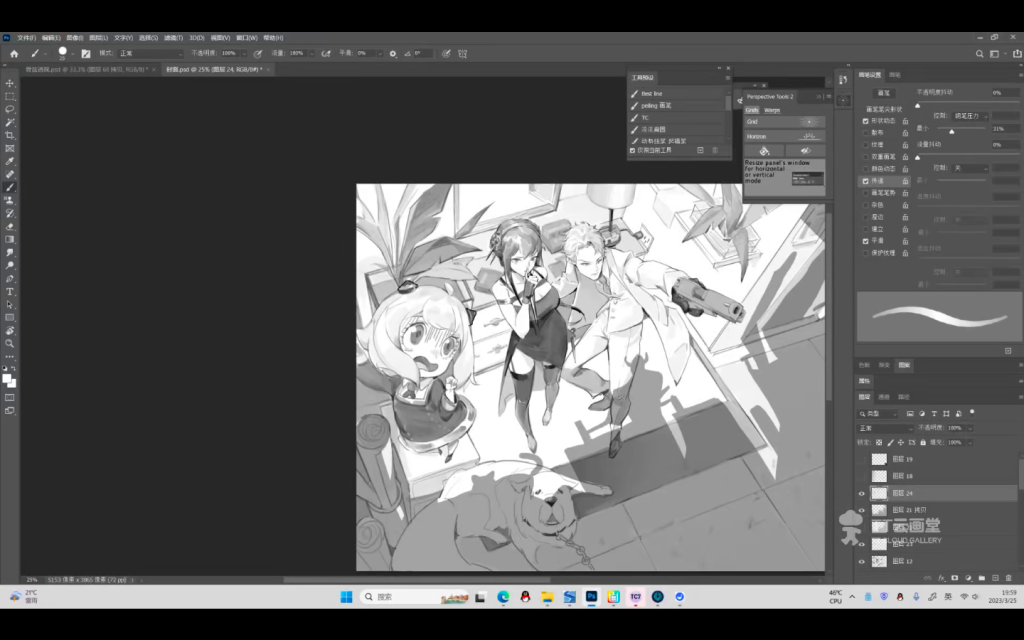Select the Type tool

[10, 291]
